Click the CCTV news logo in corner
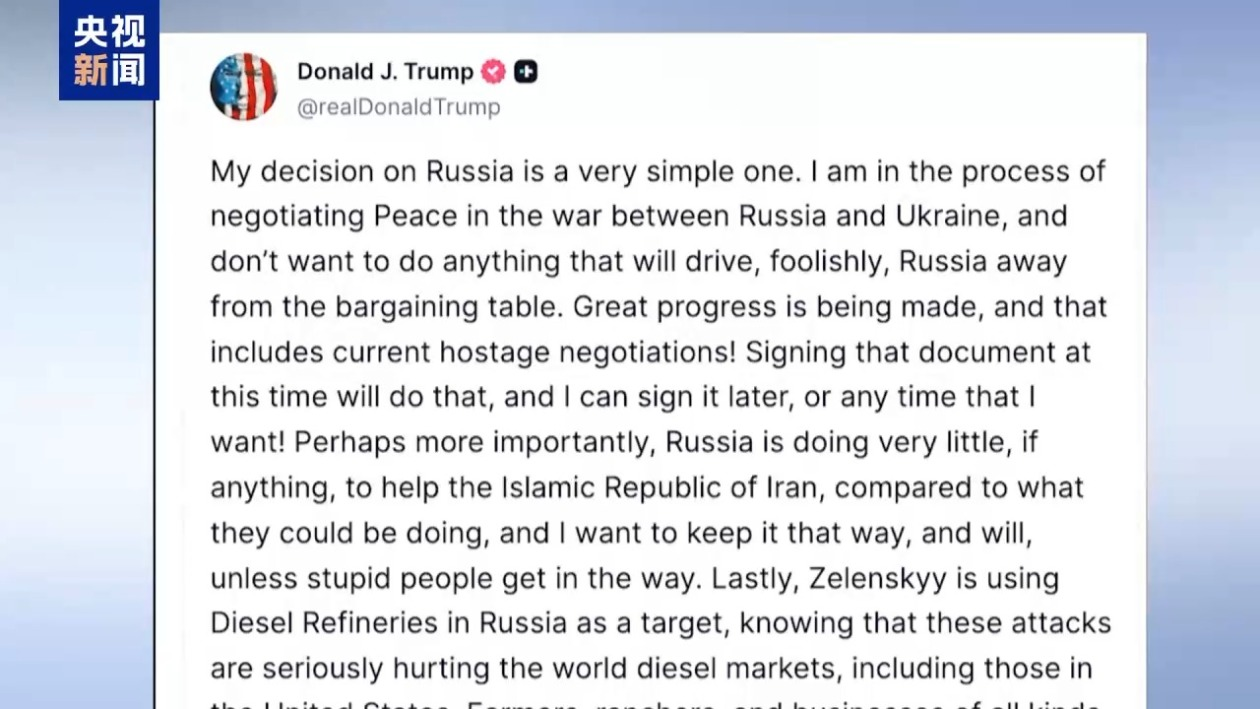Viewport: 1260px width, 709px height. (x=108, y=50)
